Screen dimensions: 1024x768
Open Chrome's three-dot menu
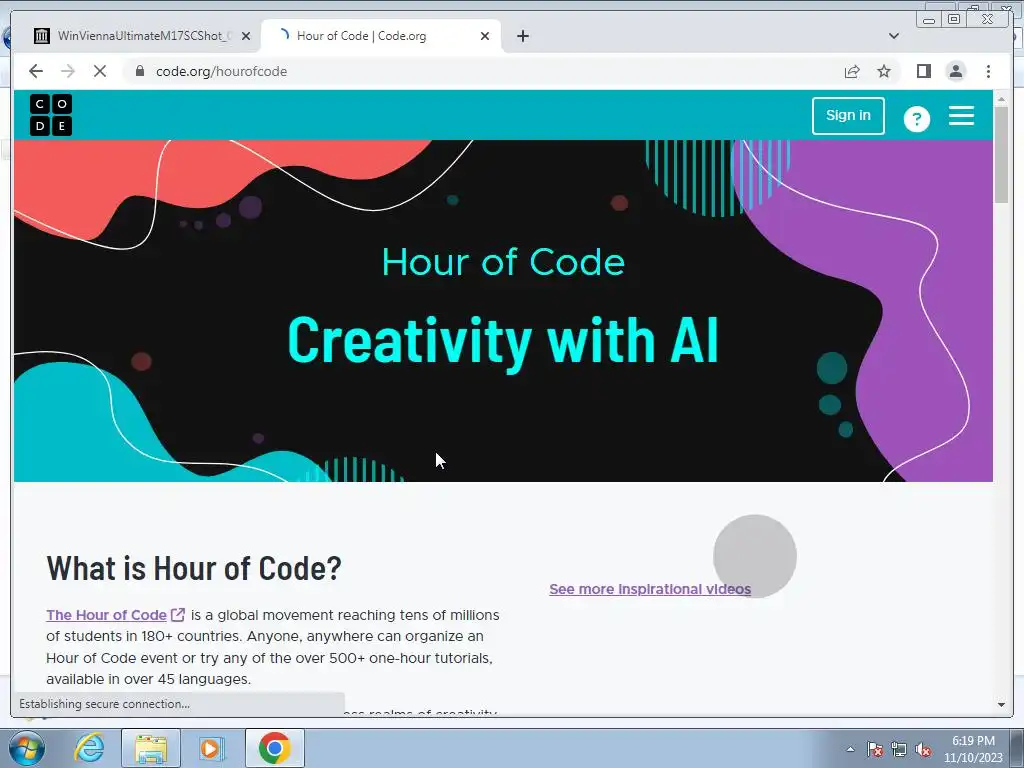pos(988,71)
